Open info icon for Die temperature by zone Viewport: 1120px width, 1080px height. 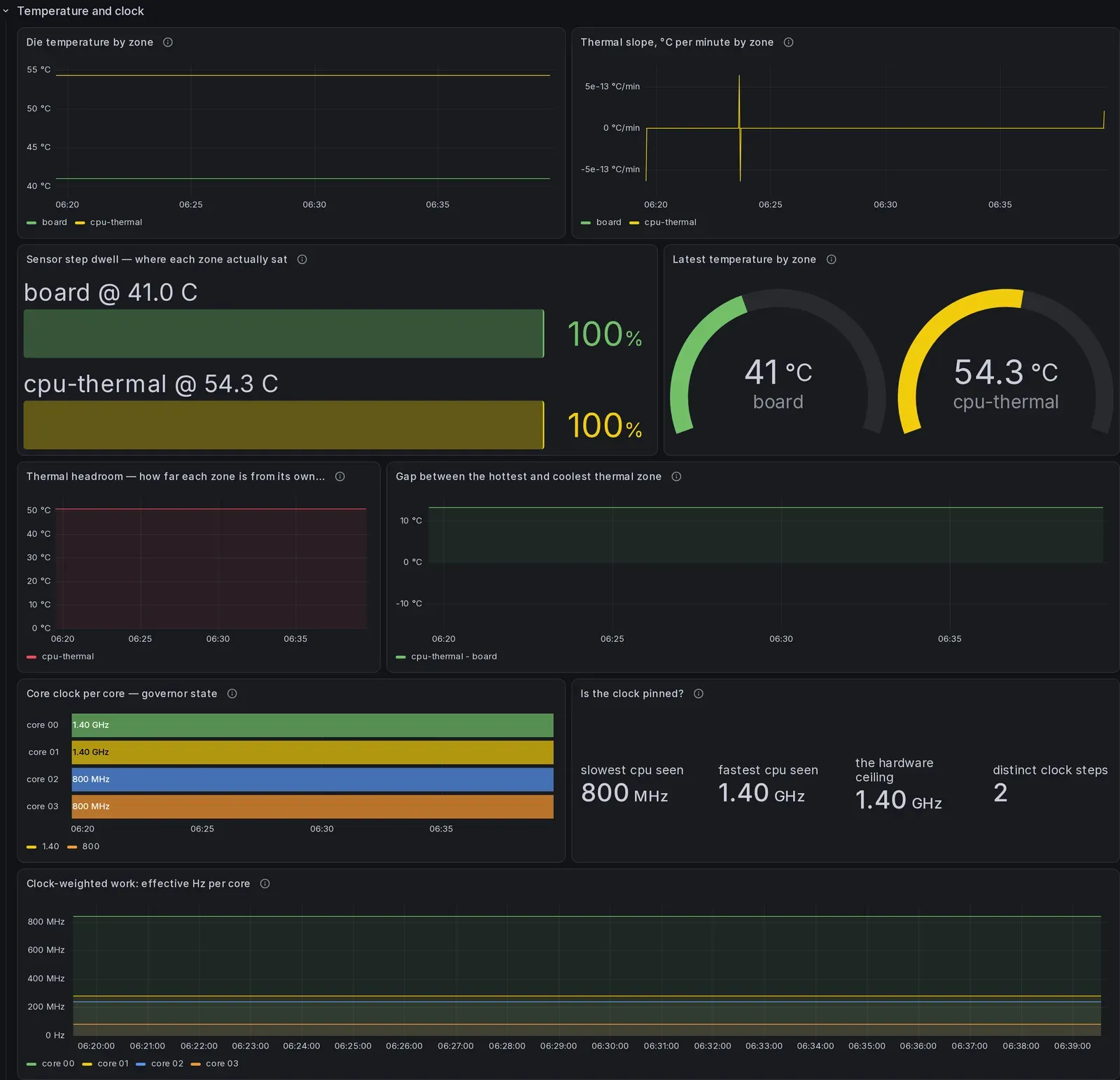click(168, 42)
